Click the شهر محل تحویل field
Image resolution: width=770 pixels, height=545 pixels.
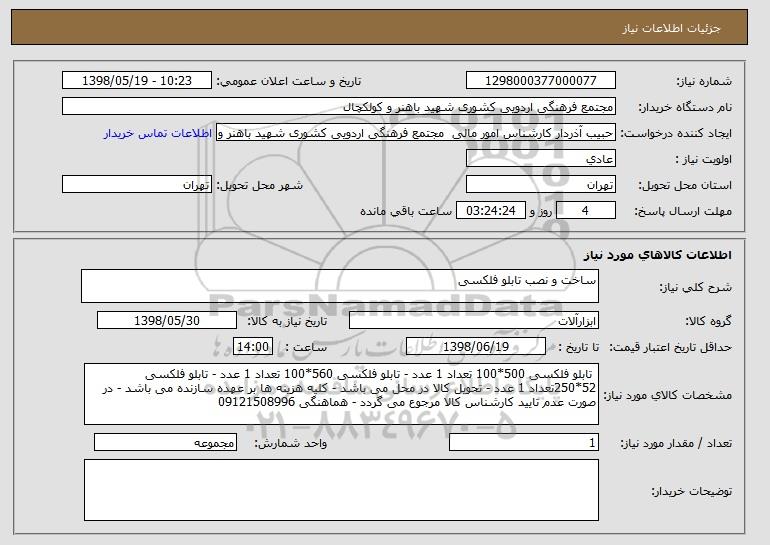click(x=137, y=185)
